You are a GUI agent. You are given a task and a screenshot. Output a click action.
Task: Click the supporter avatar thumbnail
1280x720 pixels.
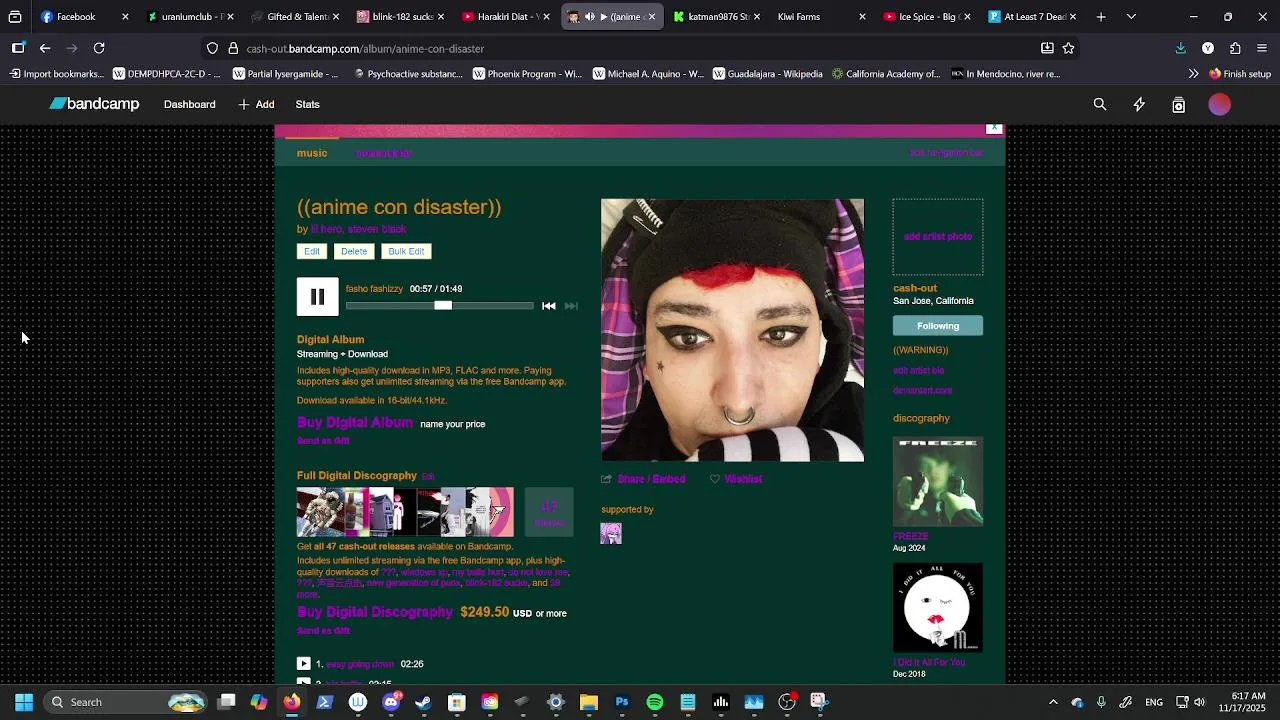pos(611,534)
